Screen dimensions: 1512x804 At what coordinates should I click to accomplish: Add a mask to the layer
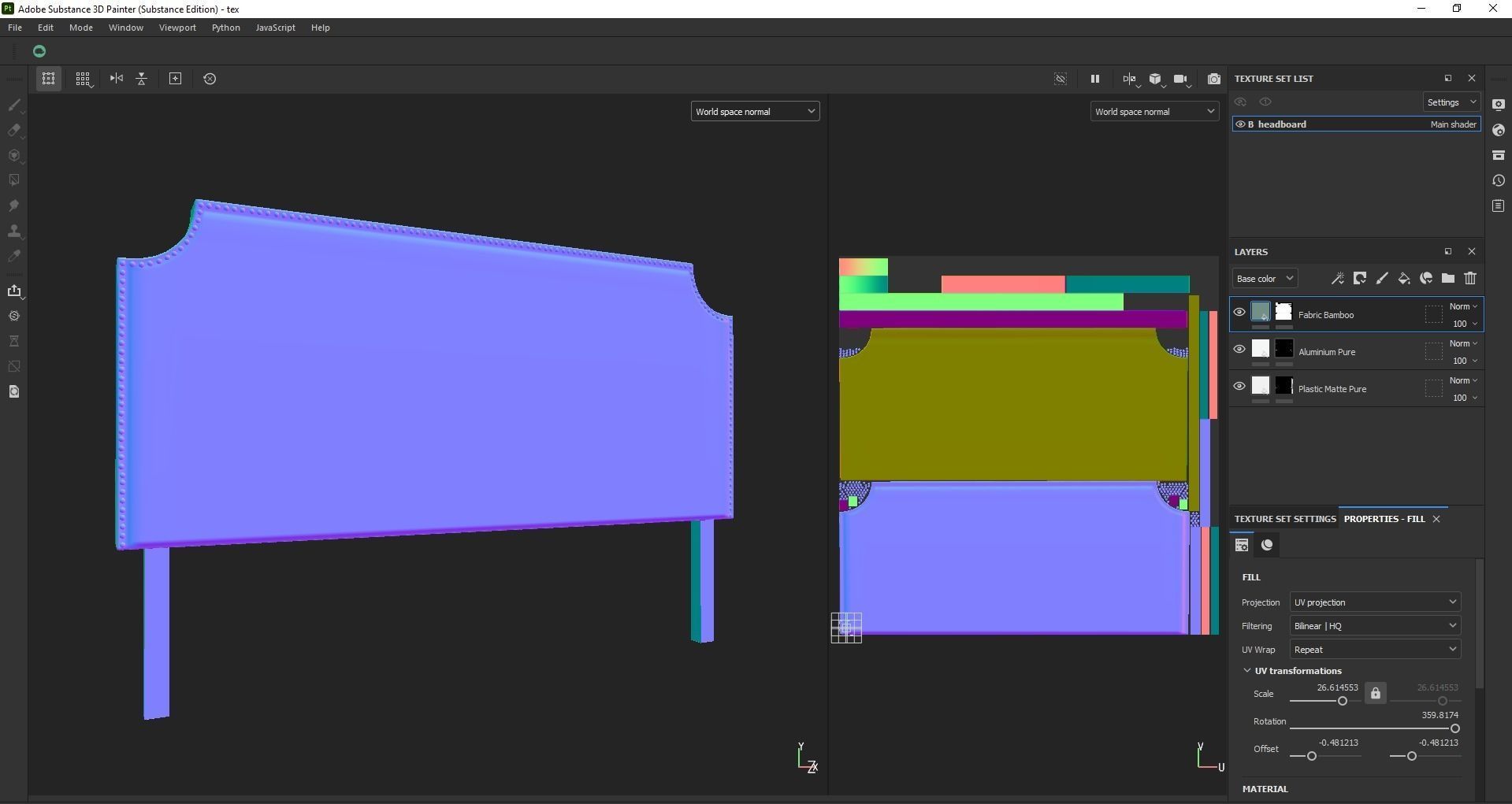tap(1360, 278)
